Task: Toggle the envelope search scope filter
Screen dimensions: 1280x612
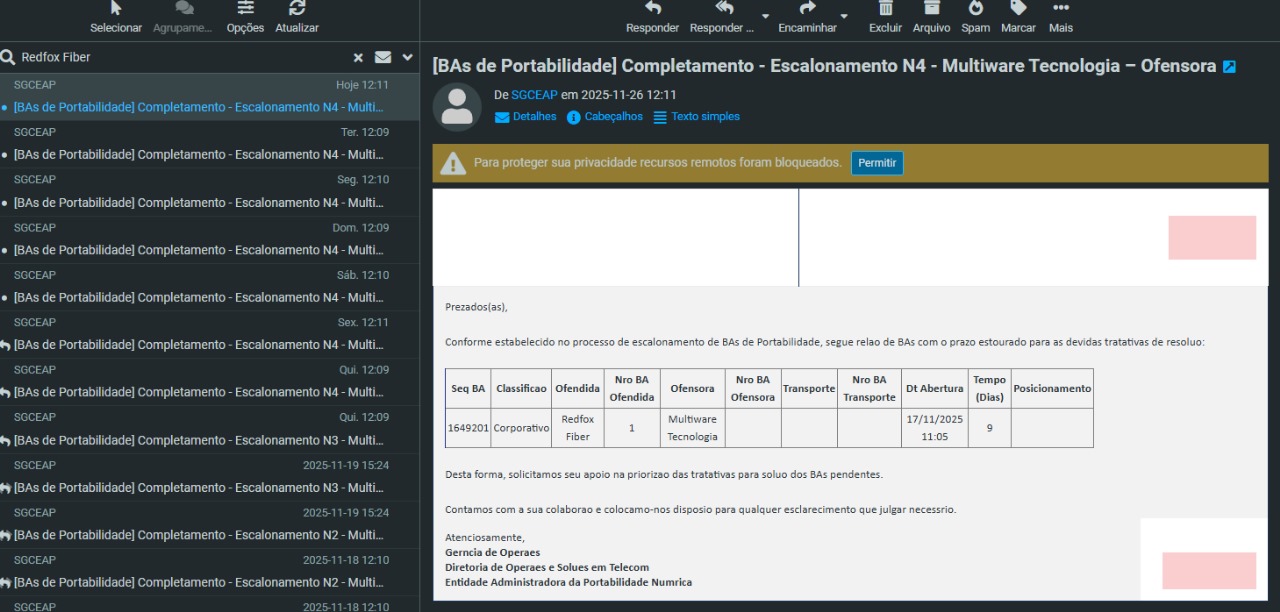Action: [383, 58]
